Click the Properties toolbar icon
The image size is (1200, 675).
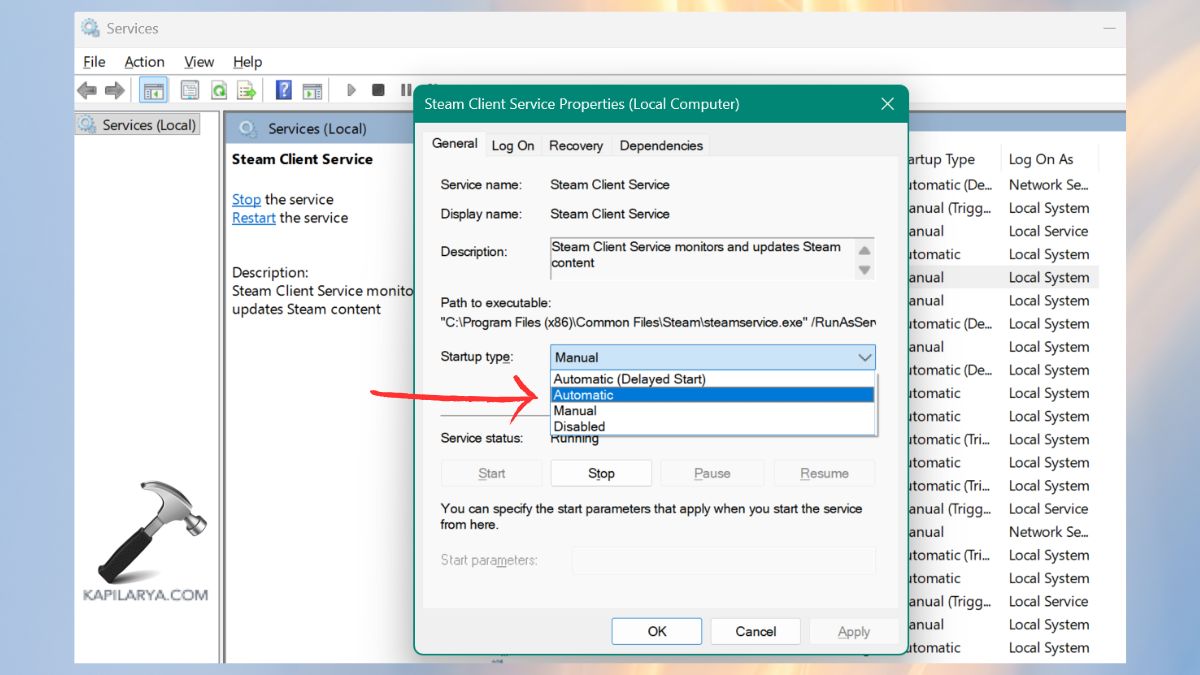(x=189, y=91)
